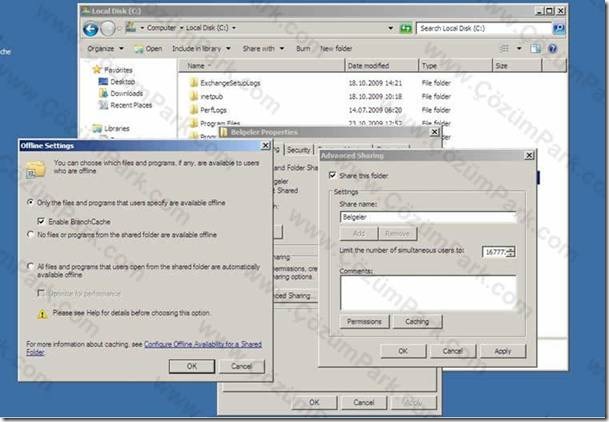Click the Favorites star icon
This screenshot has height=422, width=609.
97,69
